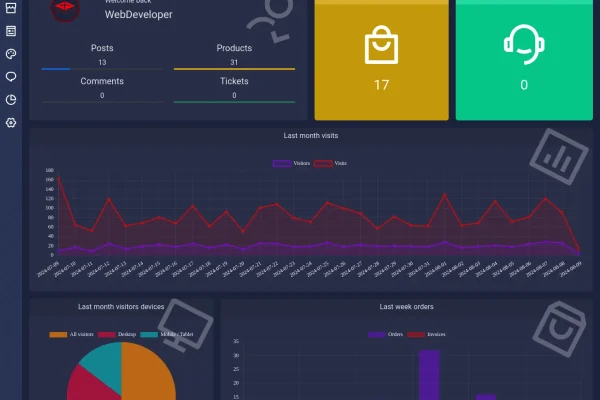Click the shopping bag icon on yellow card

(381, 44)
